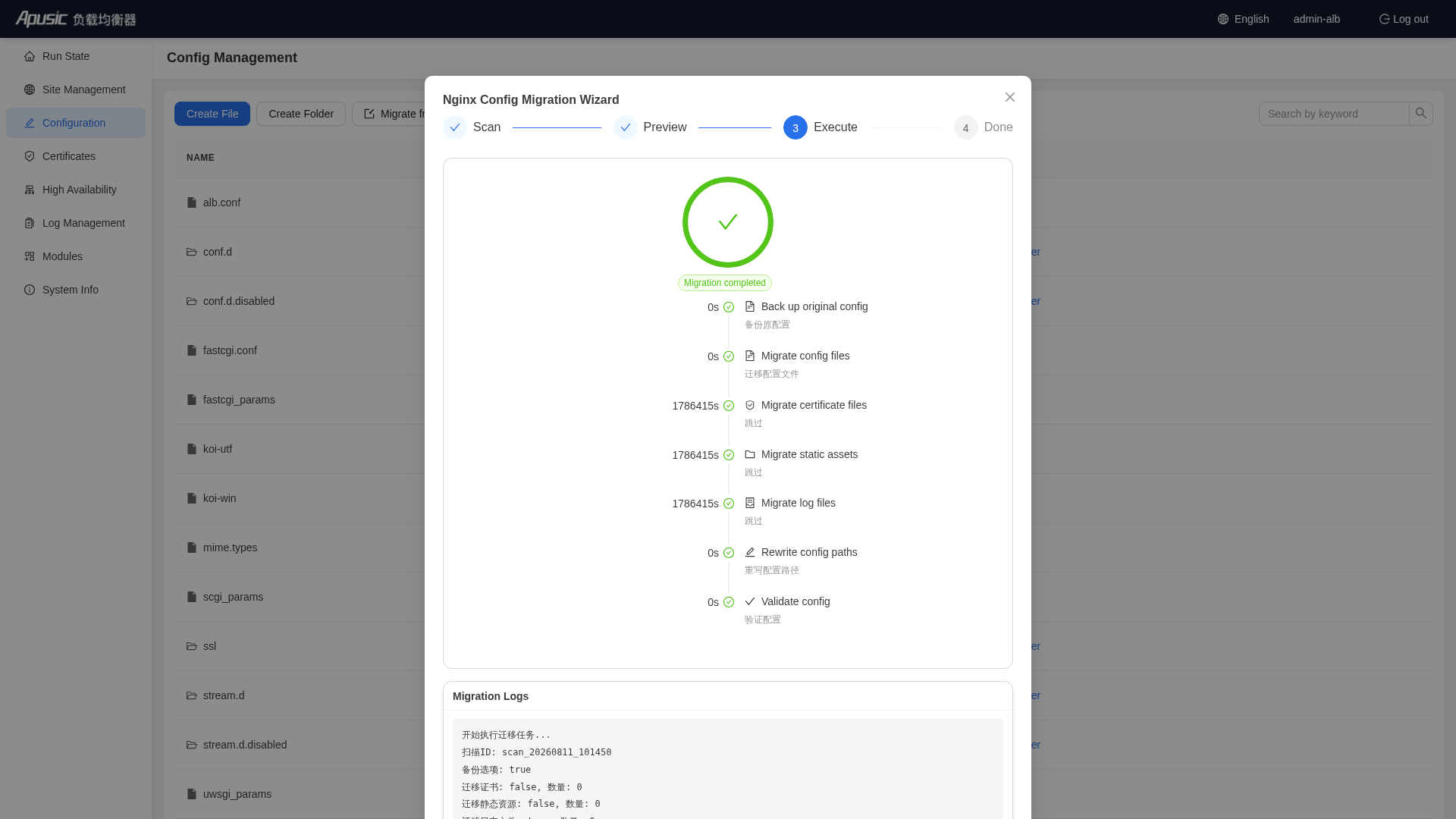Click the Log out link
The image size is (1456, 819).
(1404, 19)
